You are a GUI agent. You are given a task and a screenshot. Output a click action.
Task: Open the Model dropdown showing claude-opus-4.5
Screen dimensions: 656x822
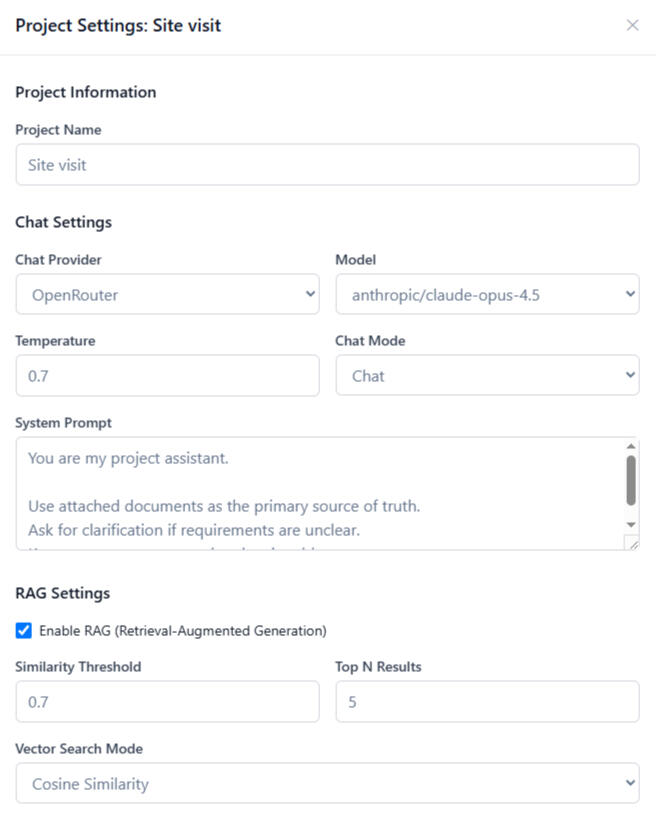[487, 294]
